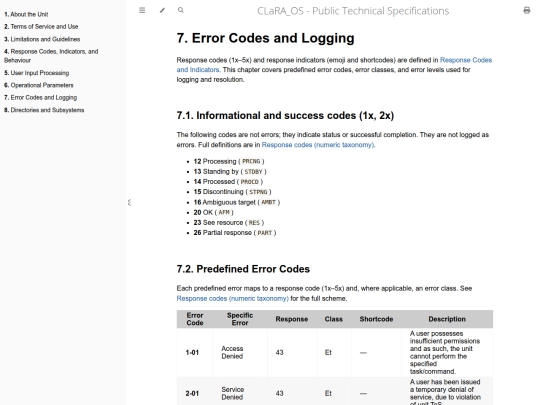Open chapter 2. Terms of Service and Use
This screenshot has height=405, width=540.
[x=41, y=27]
